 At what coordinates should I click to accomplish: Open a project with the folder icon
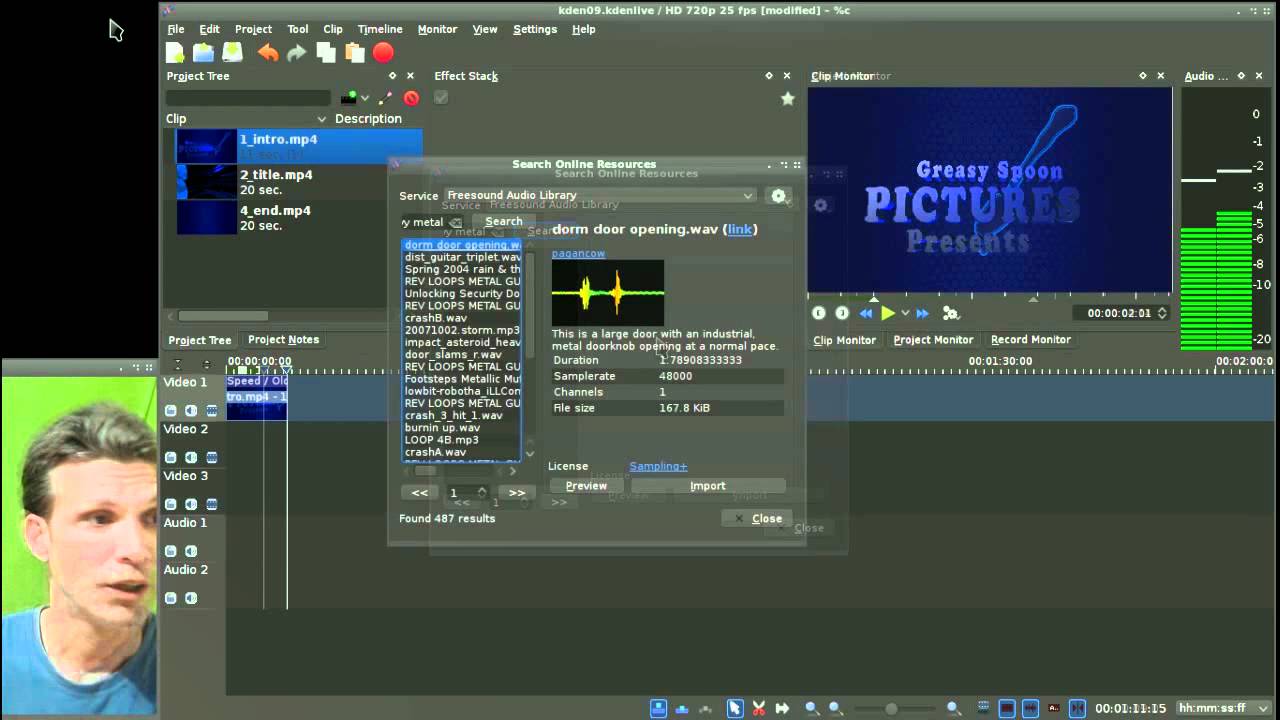pyautogui.click(x=203, y=53)
